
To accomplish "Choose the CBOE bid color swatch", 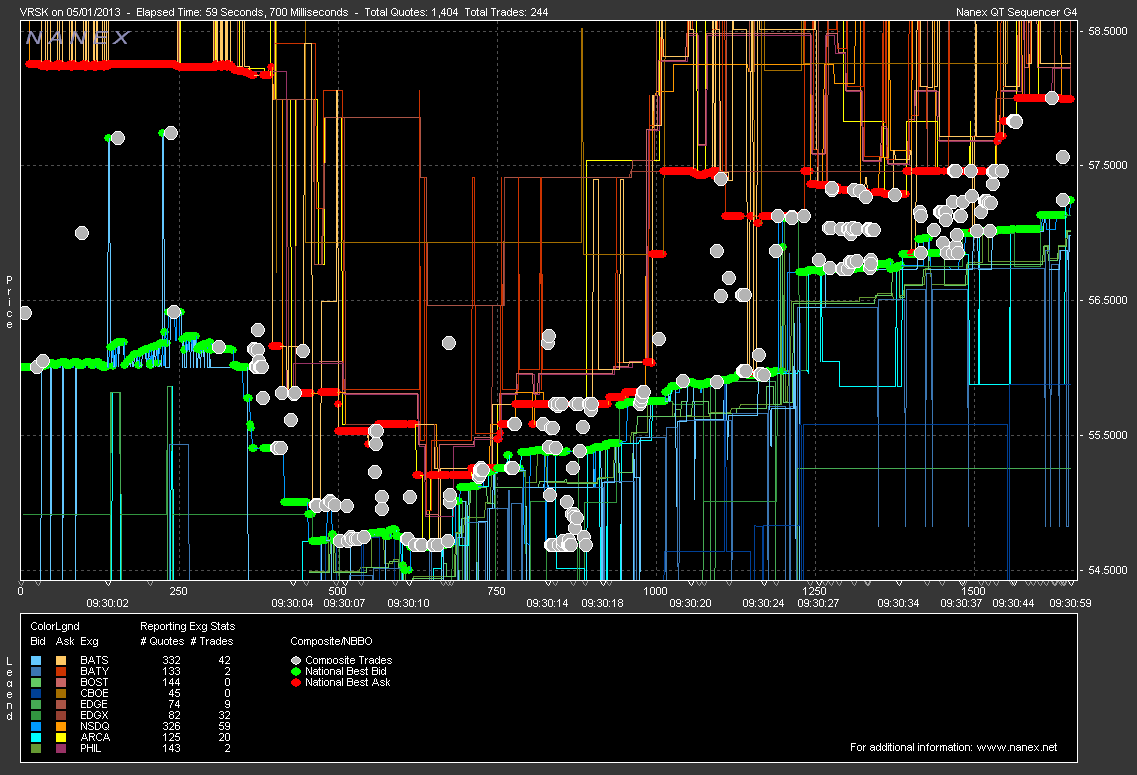I will click(36, 693).
